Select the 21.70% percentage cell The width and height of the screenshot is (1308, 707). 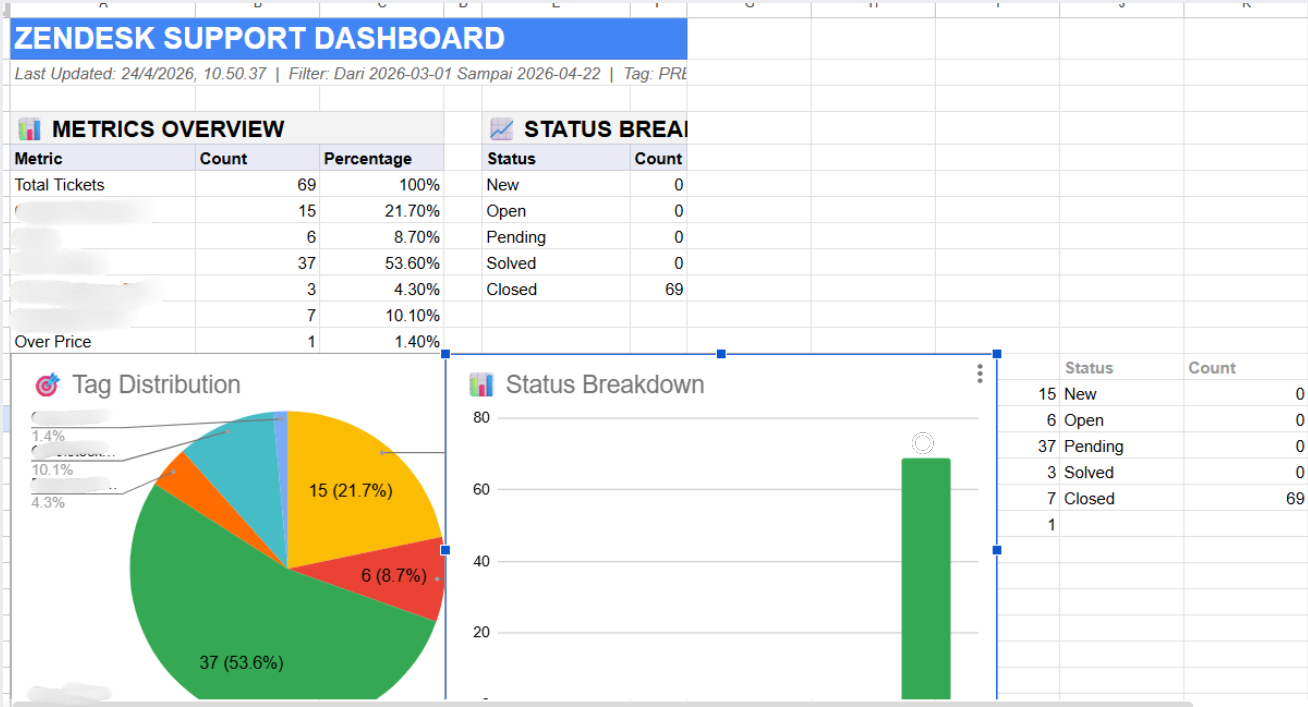coord(381,211)
